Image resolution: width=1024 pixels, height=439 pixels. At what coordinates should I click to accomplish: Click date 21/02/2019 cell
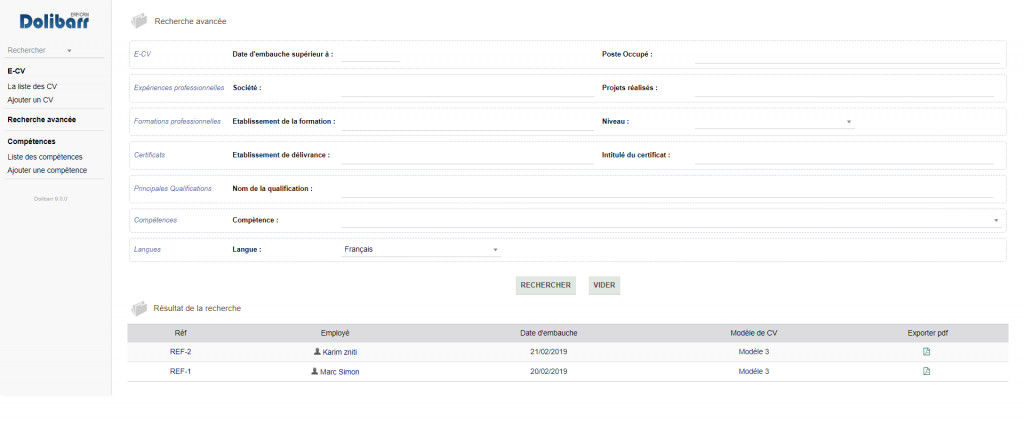coord(549,352)
